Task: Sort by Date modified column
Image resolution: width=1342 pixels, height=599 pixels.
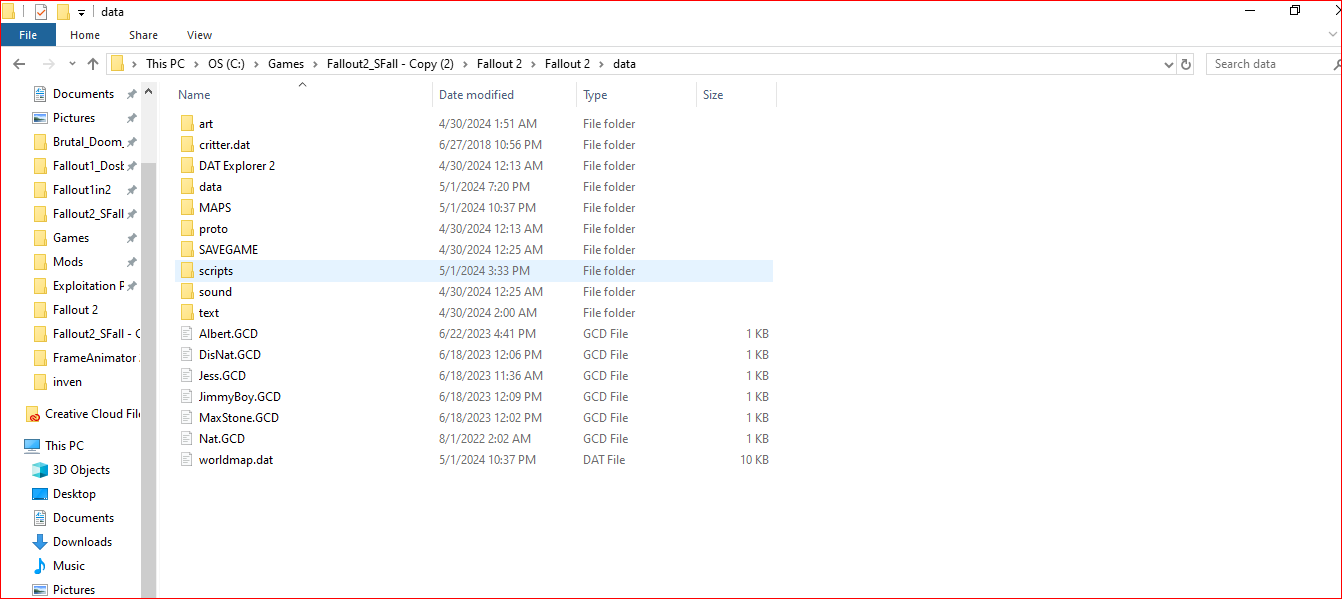Action: tap(476, 95)
